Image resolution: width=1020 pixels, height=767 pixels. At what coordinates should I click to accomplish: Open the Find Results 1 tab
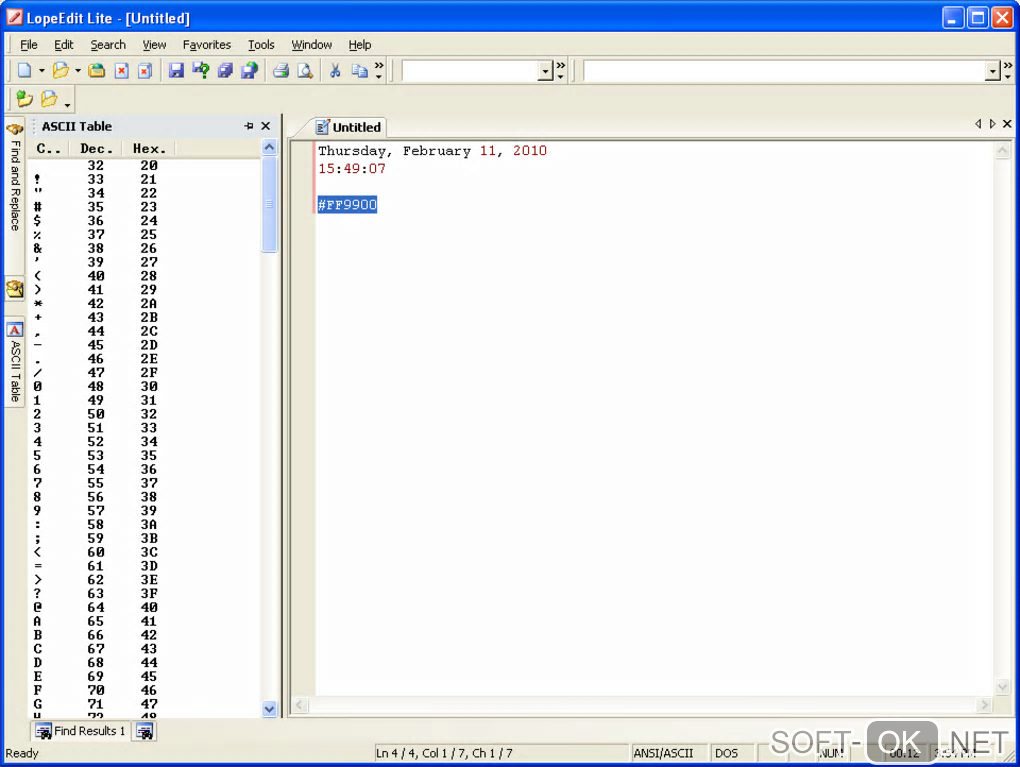(x=81, y=731)
